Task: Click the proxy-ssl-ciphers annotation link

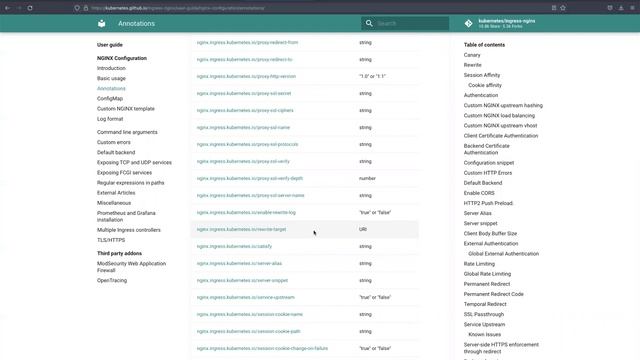Action: click(245, 110)
